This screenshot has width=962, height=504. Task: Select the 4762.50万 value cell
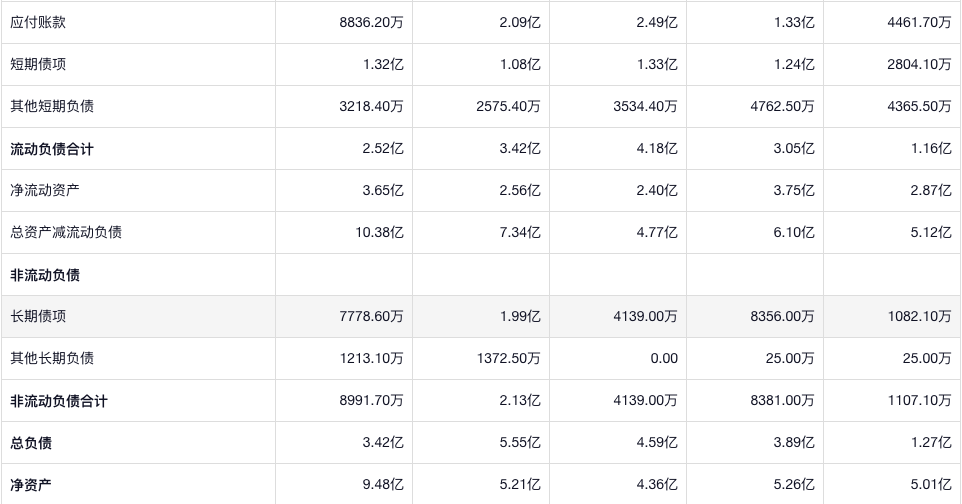click(781, 106)
